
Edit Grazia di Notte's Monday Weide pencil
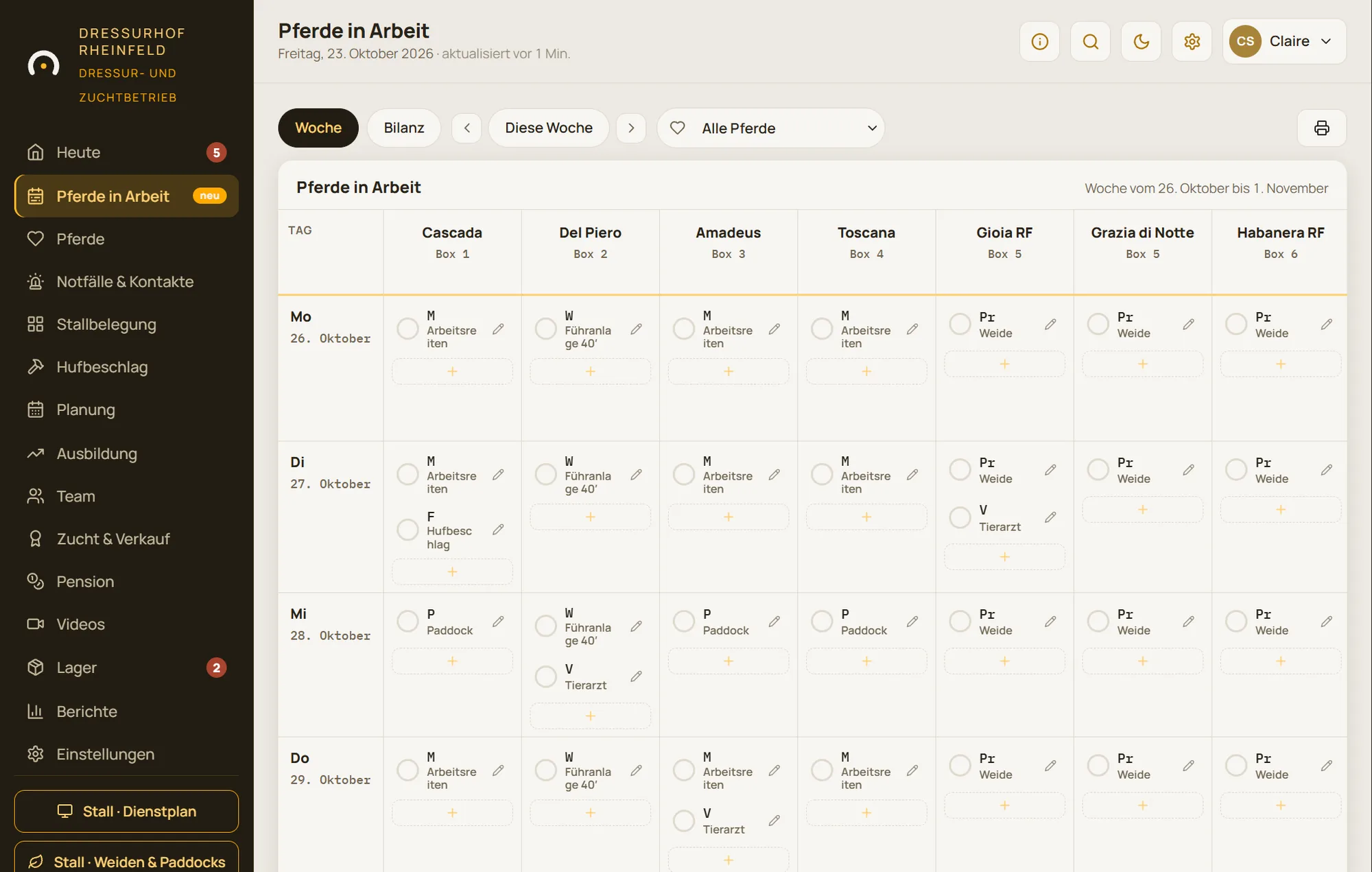(x=1188, y=325)
